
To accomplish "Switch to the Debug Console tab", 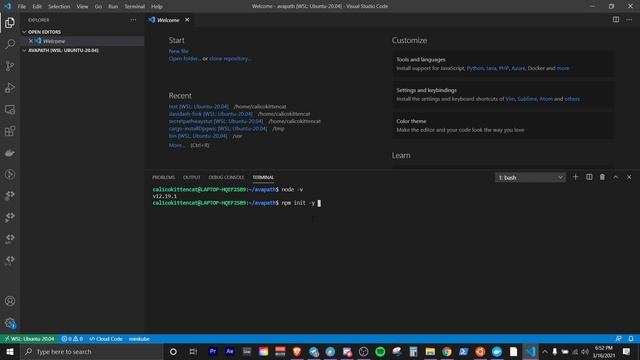I will pyautogui.click(x=226, y=177).
